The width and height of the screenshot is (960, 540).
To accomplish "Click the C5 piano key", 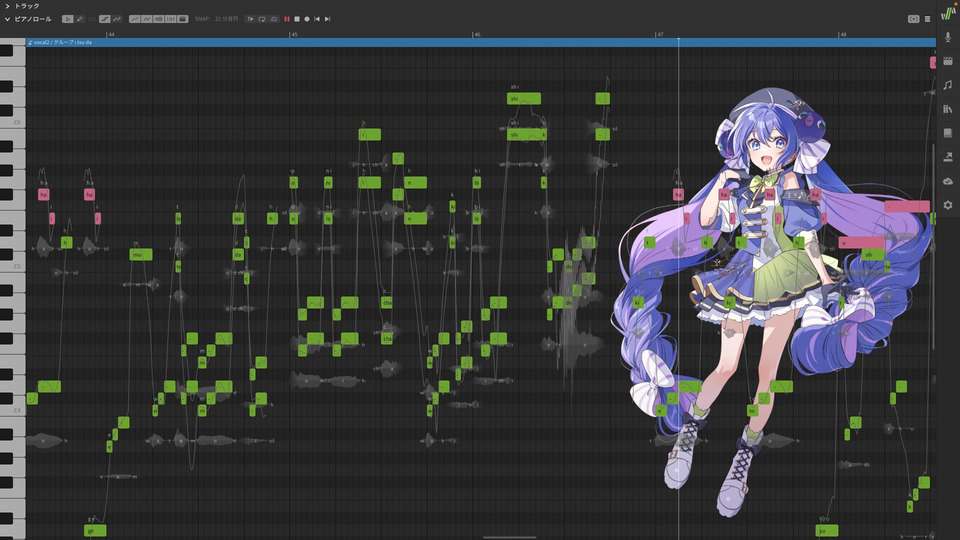I will [13, 266].
